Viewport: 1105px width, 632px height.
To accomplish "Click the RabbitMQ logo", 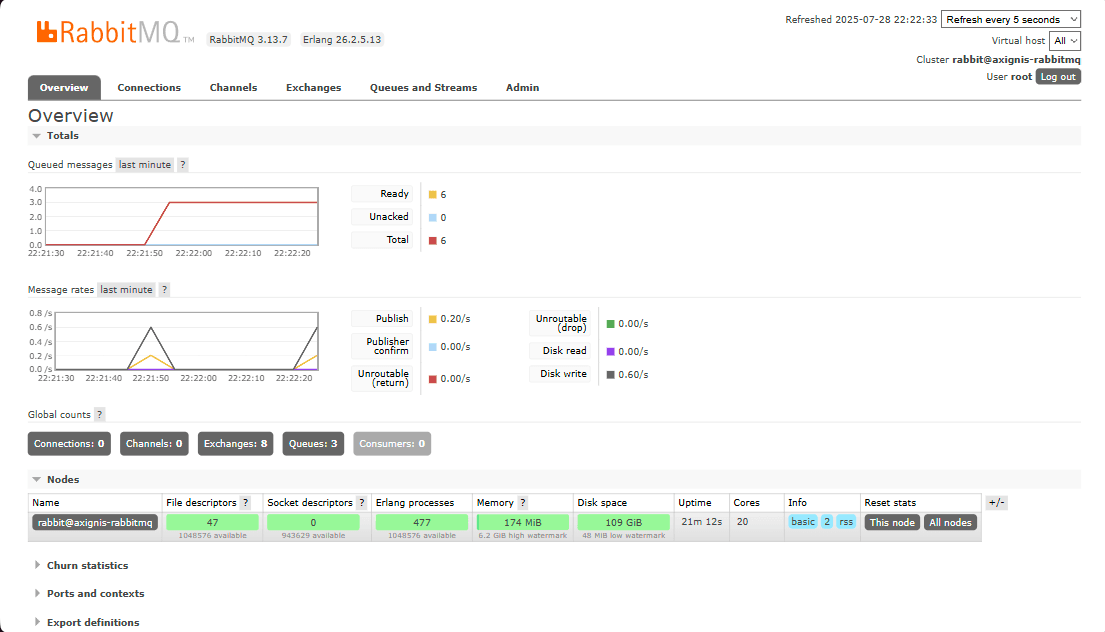I will 115,32.
